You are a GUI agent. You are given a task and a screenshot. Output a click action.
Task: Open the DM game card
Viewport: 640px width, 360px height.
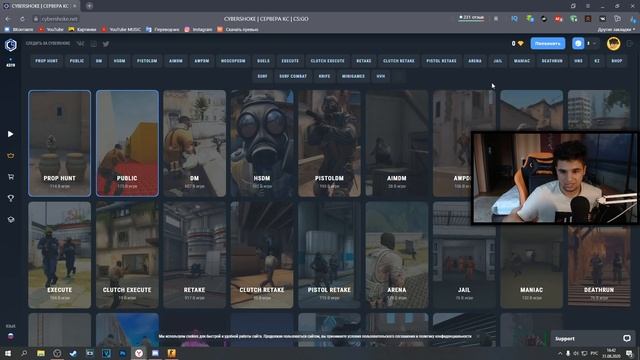coord(194,143)
